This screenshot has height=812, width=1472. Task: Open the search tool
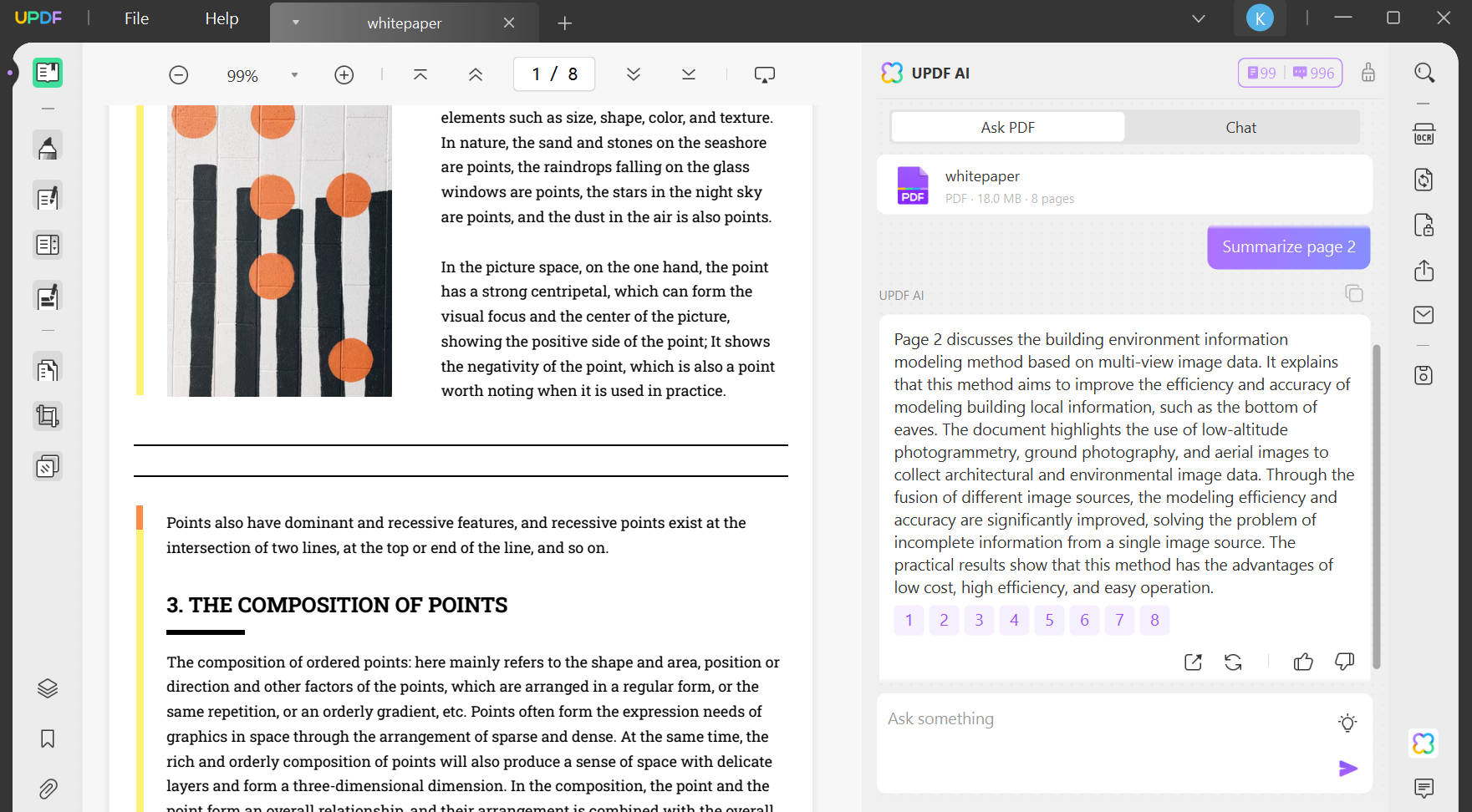point(1424,73)
